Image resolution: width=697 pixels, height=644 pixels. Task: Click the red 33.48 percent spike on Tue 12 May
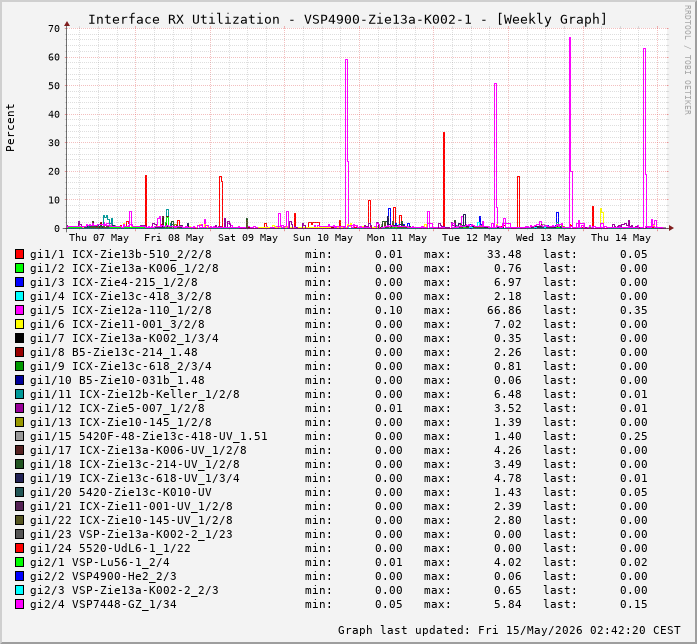pos(444,178)
